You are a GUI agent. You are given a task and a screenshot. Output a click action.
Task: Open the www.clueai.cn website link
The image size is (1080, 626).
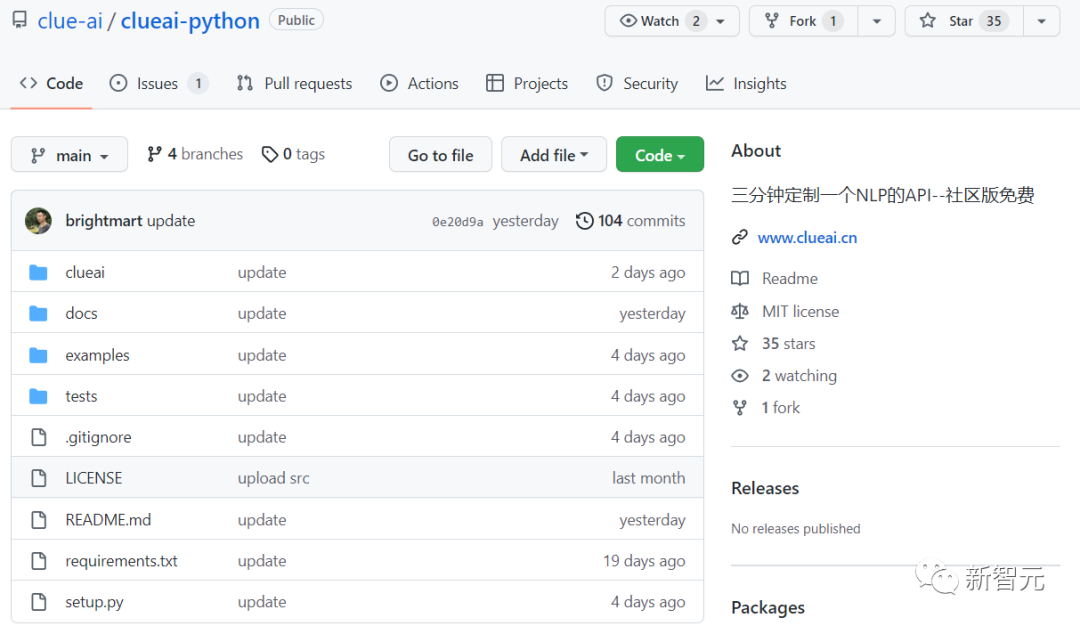807,238
